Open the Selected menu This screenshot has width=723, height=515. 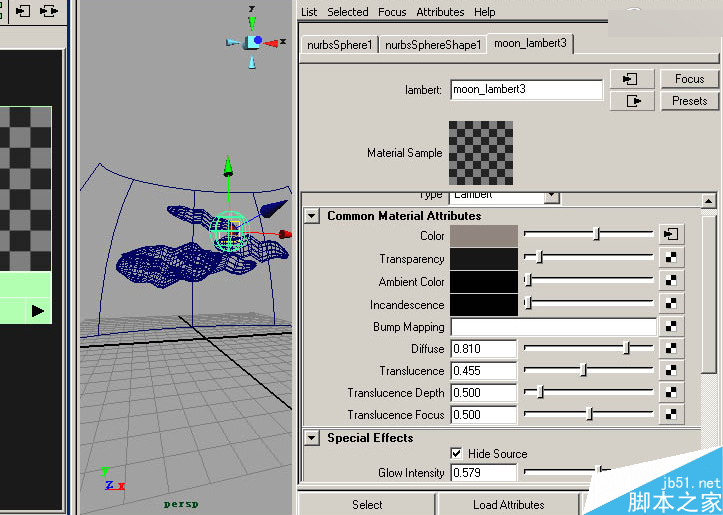348,12
